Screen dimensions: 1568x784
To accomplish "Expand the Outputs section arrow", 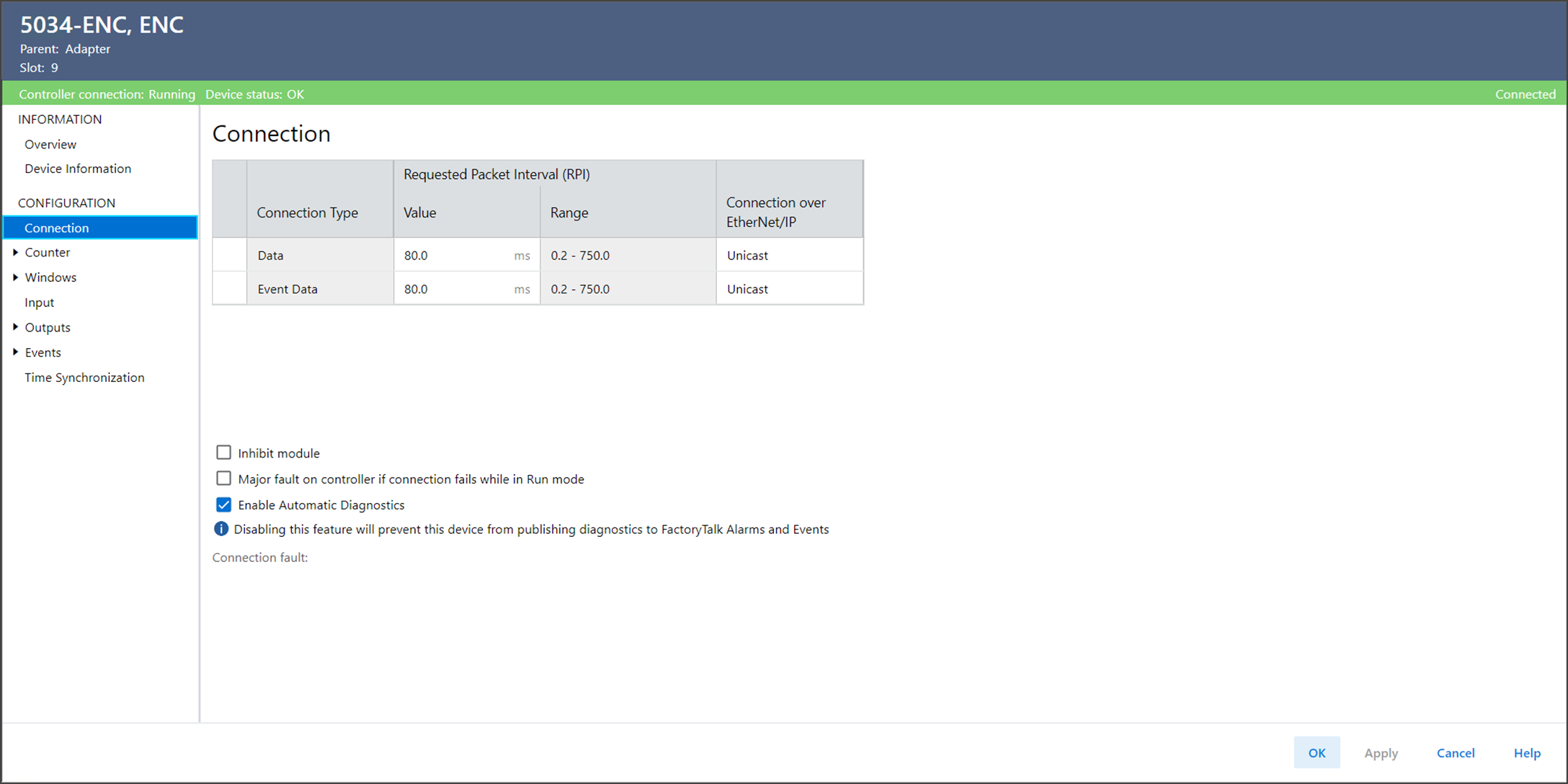I will click(x=15, y=327).
